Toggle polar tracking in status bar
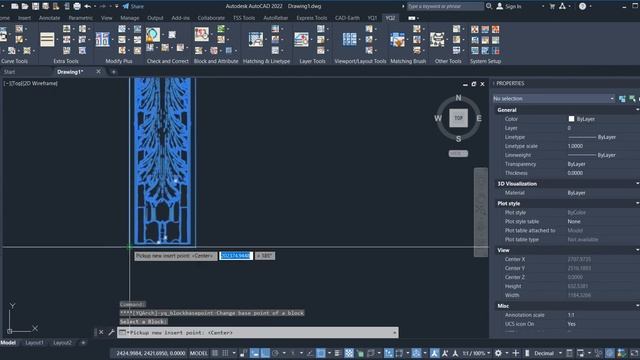This screenshot has height=360, width=640. (276, 353)
